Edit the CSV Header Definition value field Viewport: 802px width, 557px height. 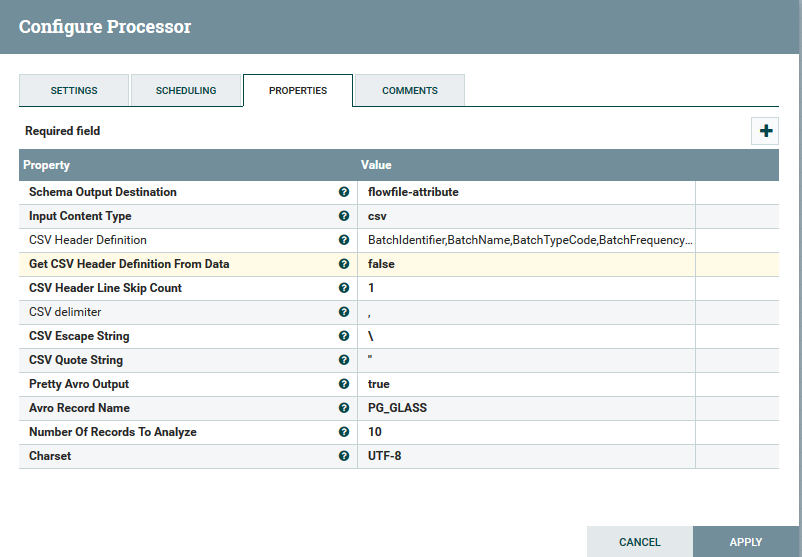(x=529, y=240)
